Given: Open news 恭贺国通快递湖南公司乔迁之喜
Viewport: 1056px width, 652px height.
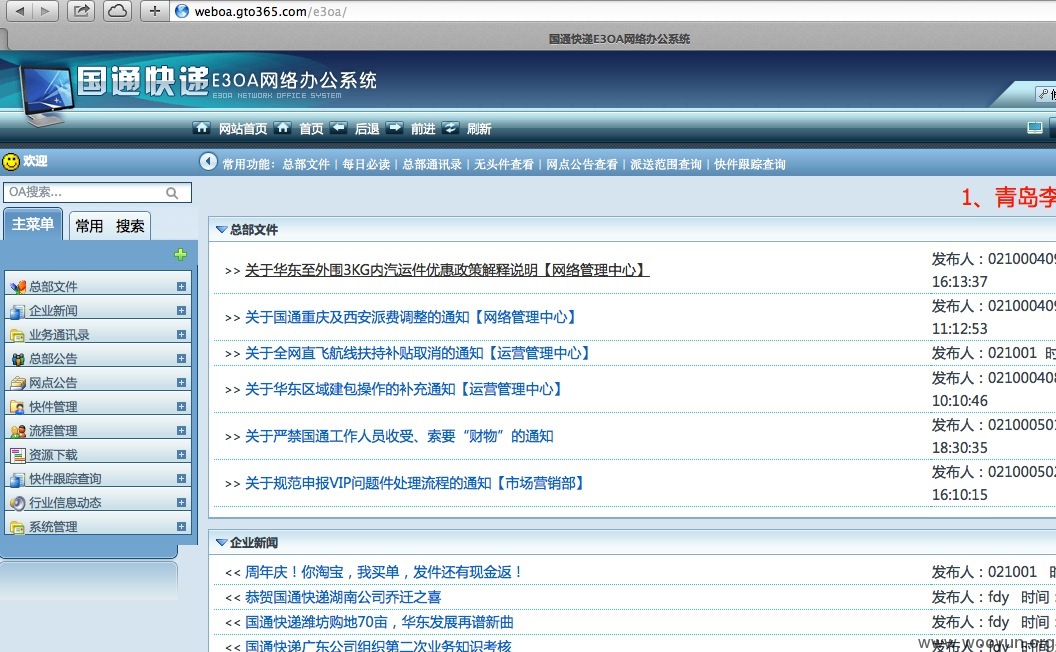Looking at the screenshot, I should [343, 597].
